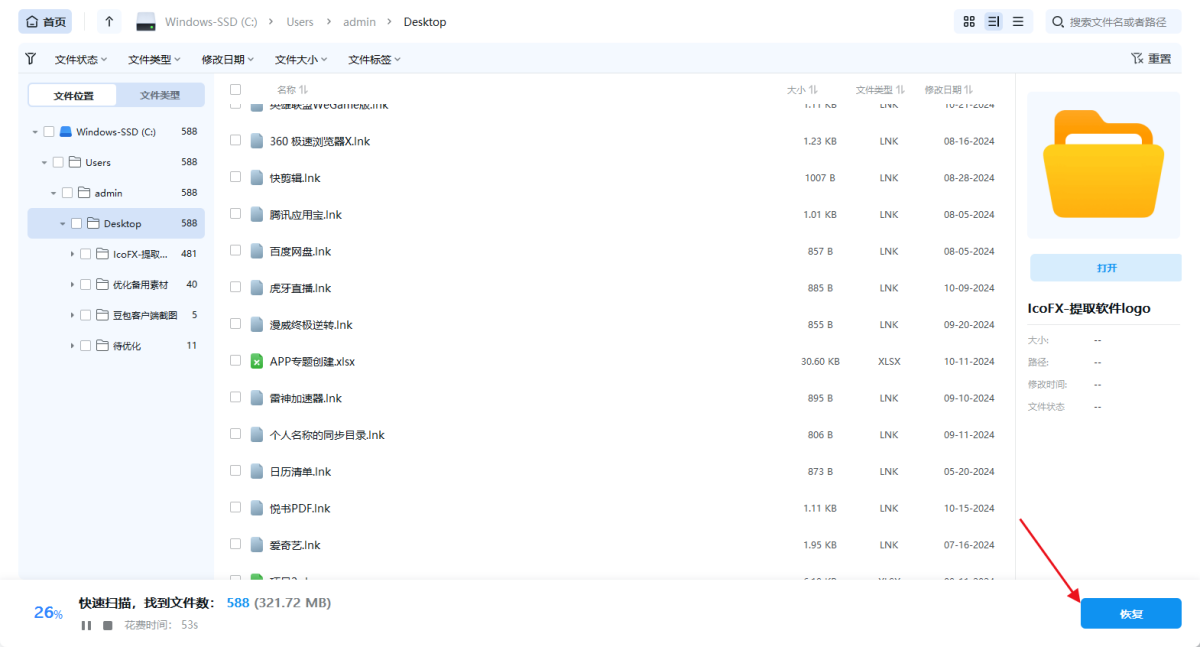This screenshot has height=647, width=1200.
Task: Click the 30.60 KB size cell
Action: click(x=820, y=361)
